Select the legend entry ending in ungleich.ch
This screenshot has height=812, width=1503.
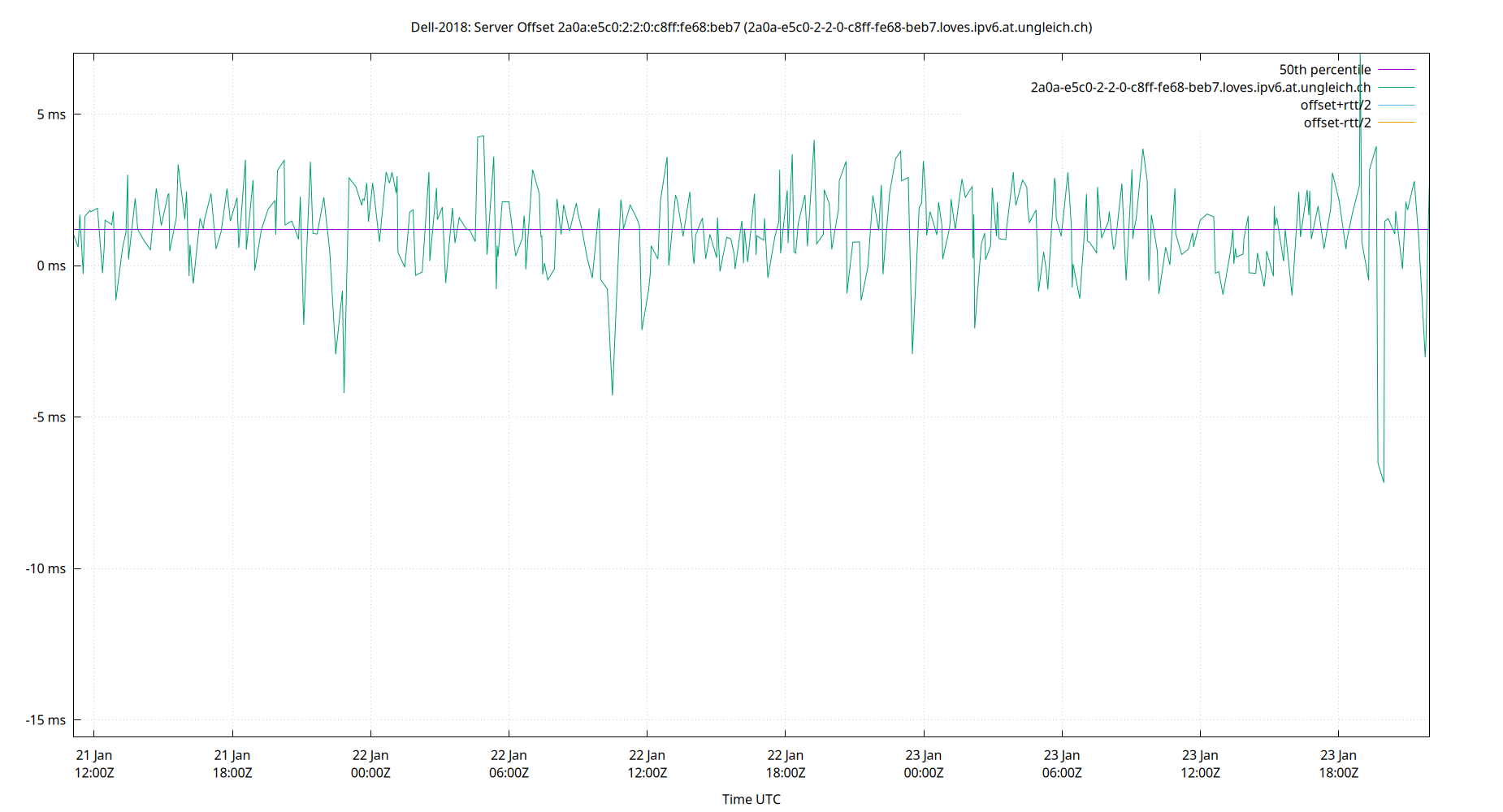tap(1200, 87)
